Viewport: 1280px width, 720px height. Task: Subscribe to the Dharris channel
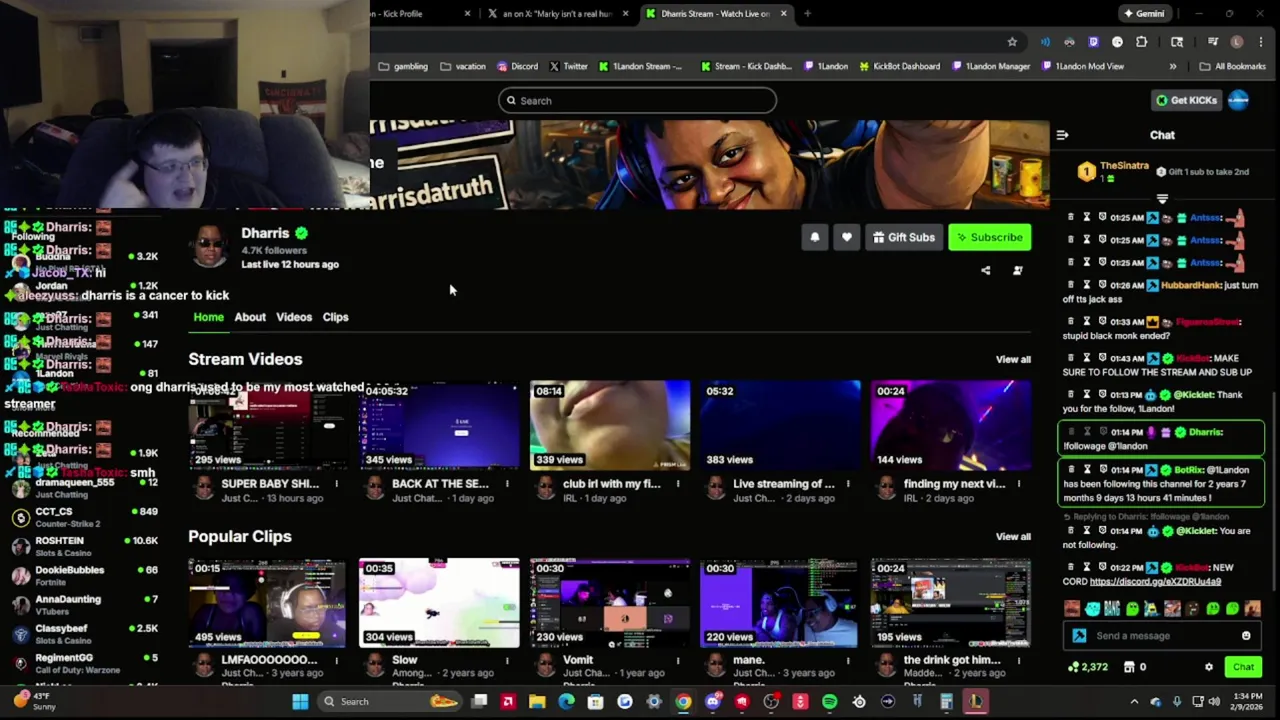989,237
